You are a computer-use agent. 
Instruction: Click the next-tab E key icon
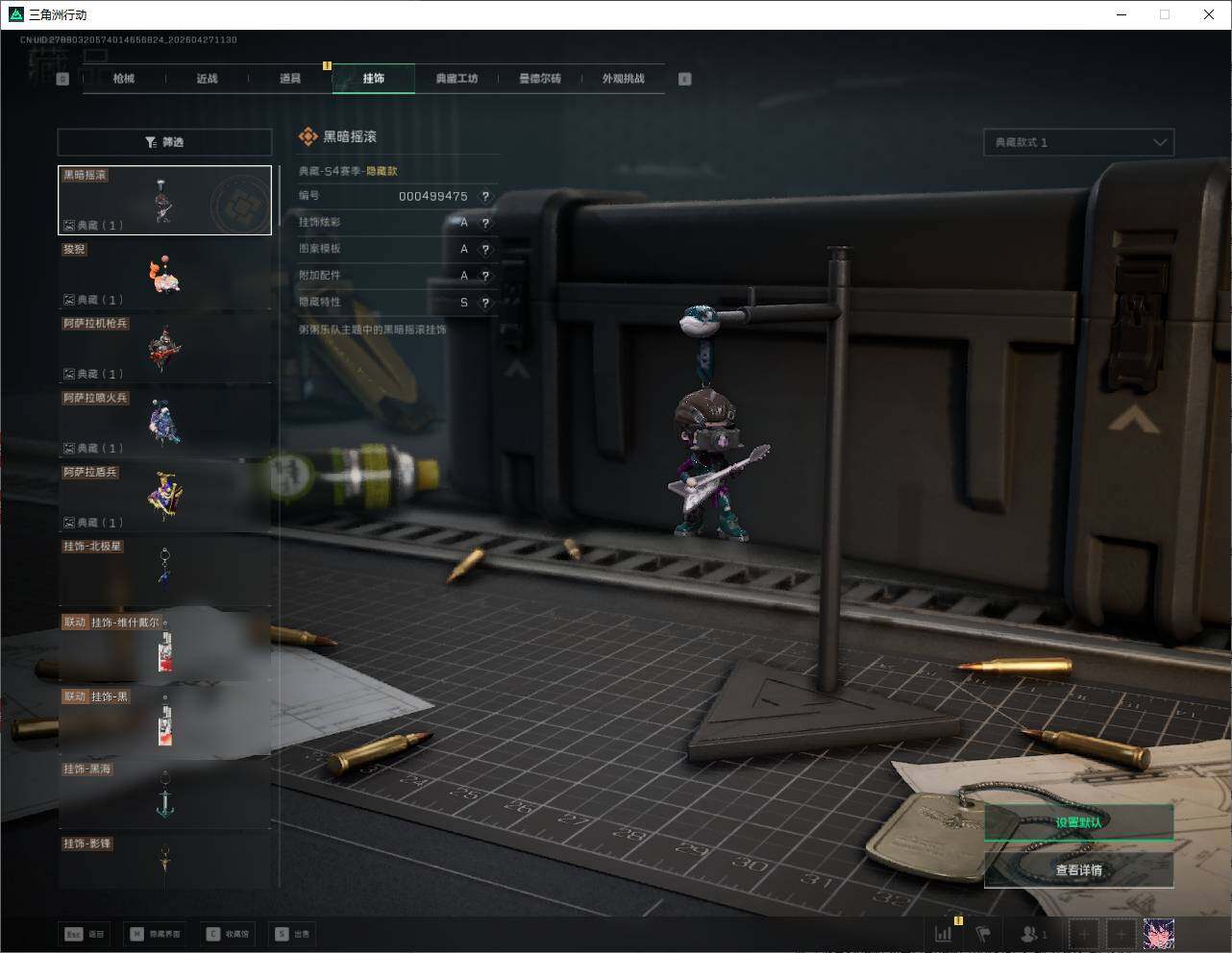[x=685, y=79]
